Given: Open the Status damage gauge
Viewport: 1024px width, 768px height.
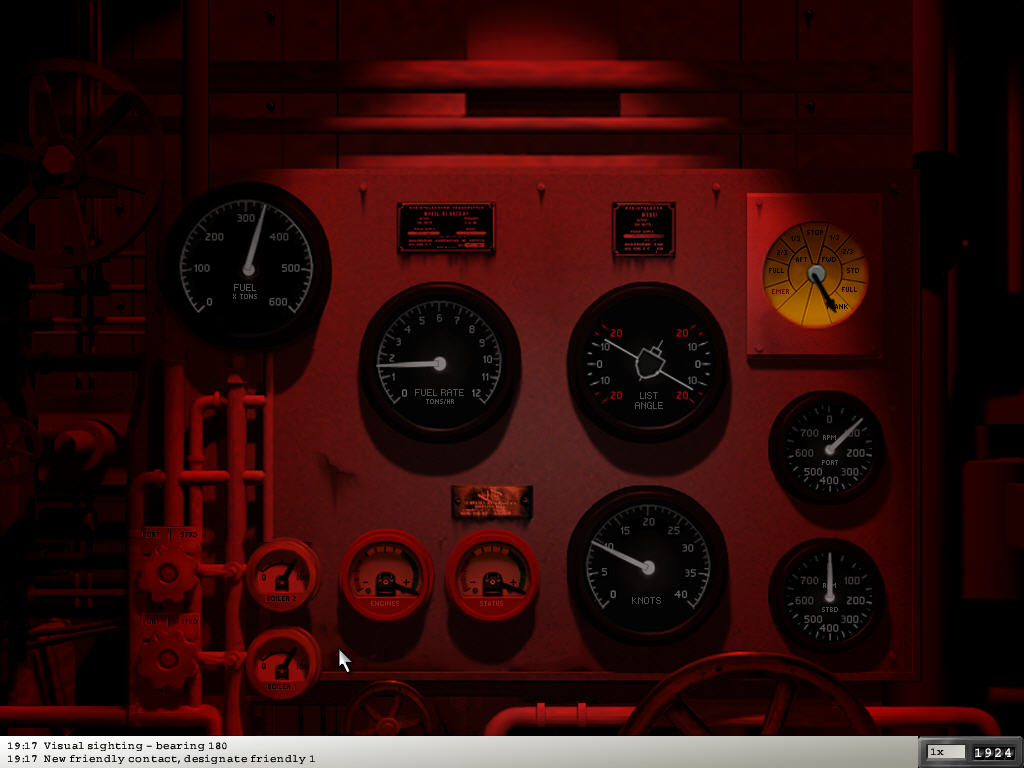Looking at the screenshot, I should click(x=492, y=576).
